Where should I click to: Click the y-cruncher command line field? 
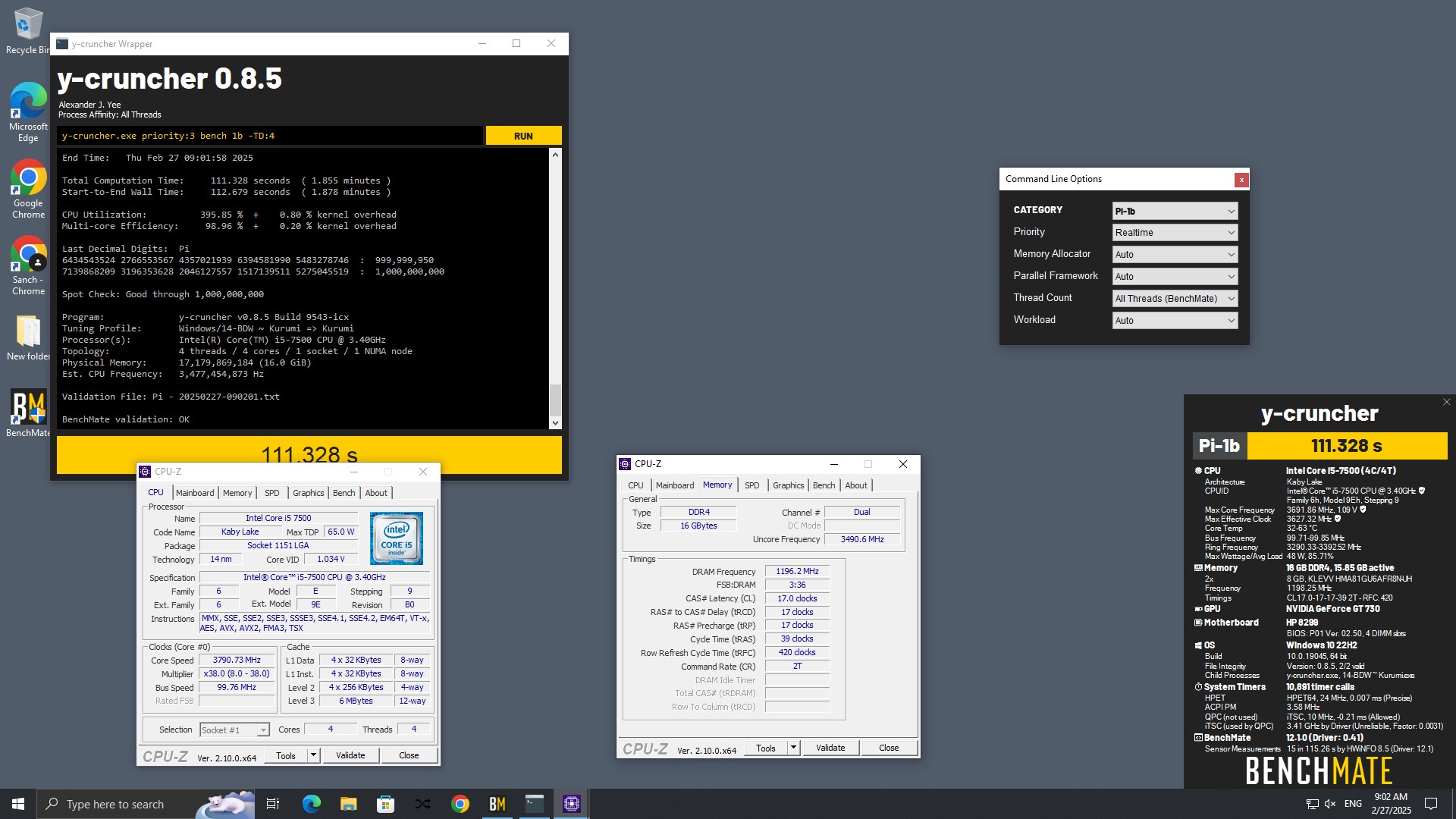[270, 136]
